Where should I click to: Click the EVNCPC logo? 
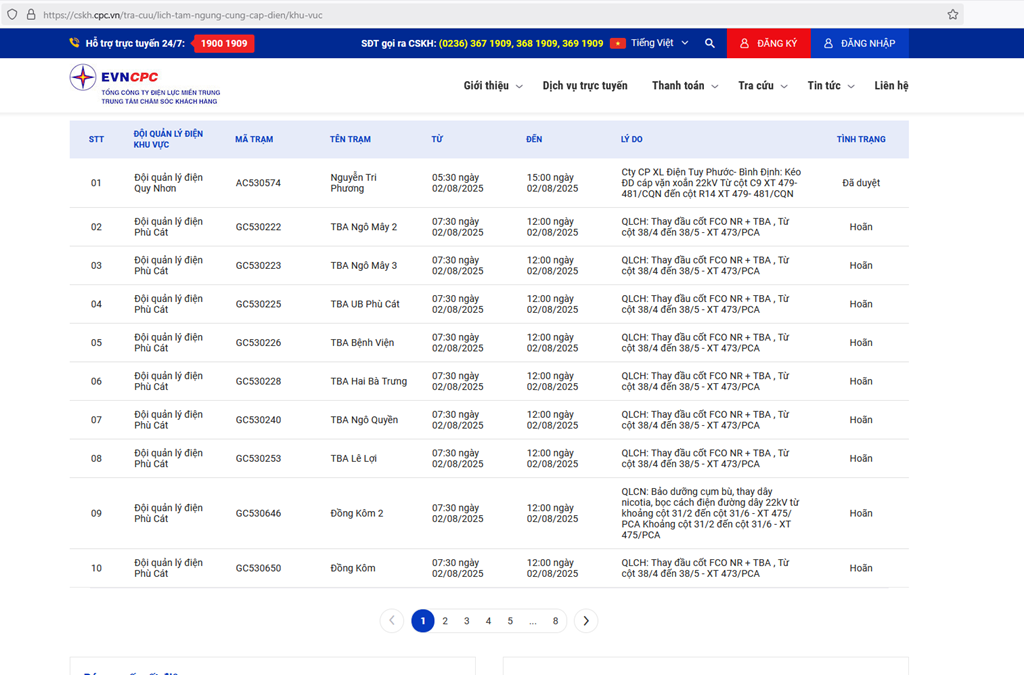pos(114,78)
